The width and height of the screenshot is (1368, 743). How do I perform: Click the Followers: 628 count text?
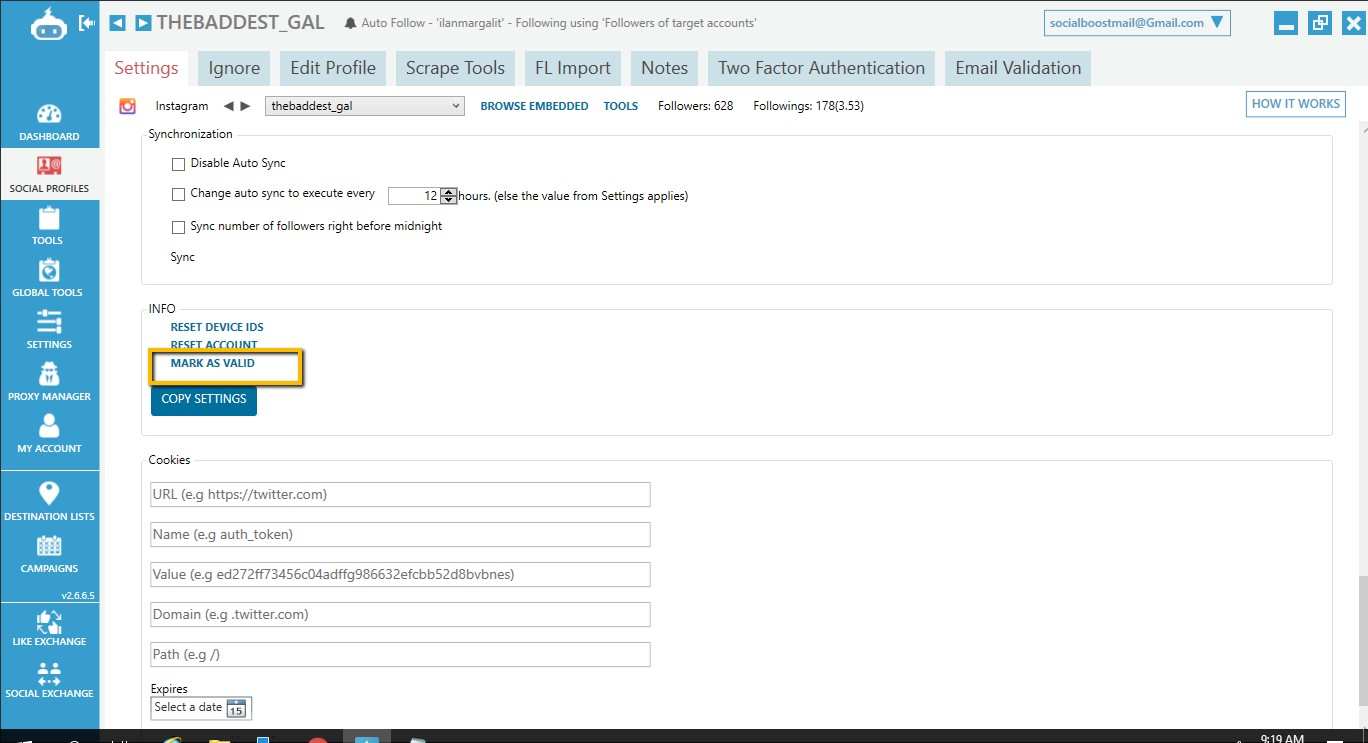pos(695,106)
